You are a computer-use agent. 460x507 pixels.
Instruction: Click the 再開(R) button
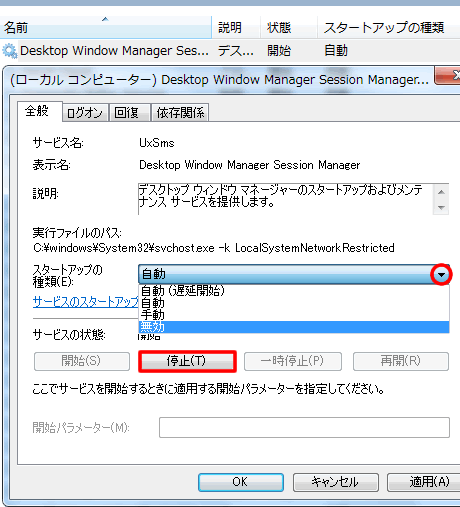[401, 361]
